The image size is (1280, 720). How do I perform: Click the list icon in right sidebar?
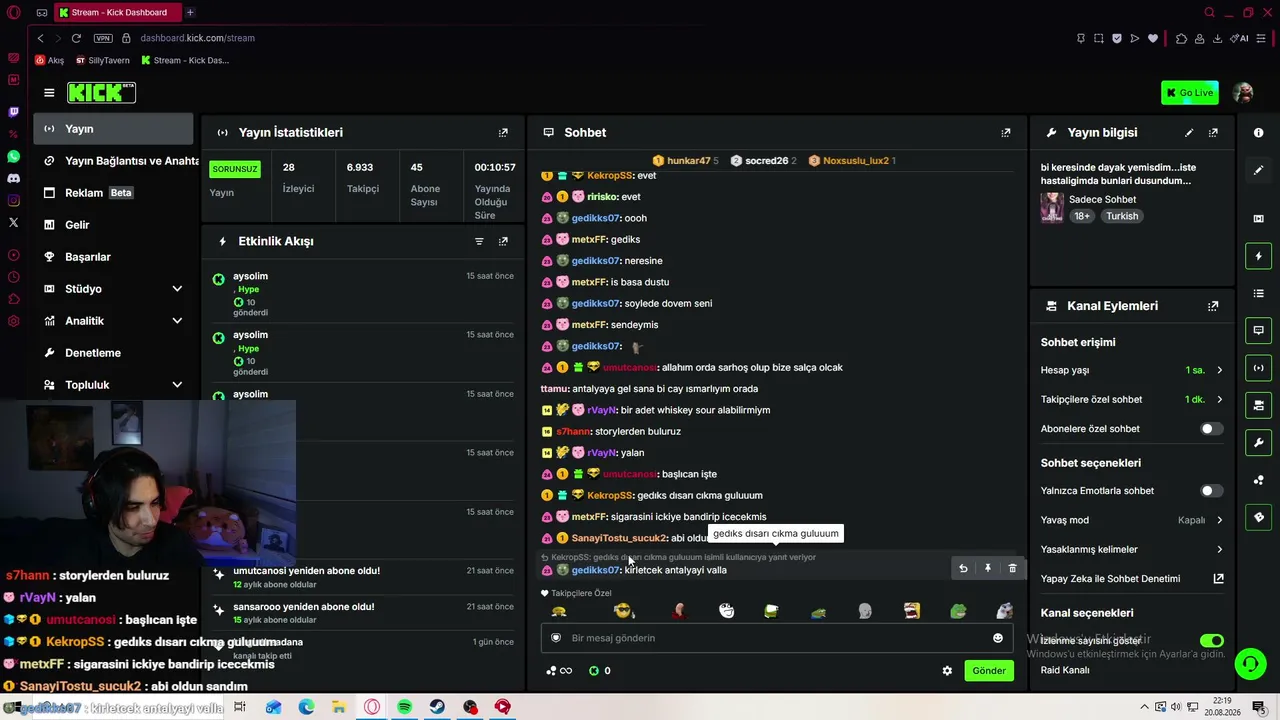(x=1259, y=293)
